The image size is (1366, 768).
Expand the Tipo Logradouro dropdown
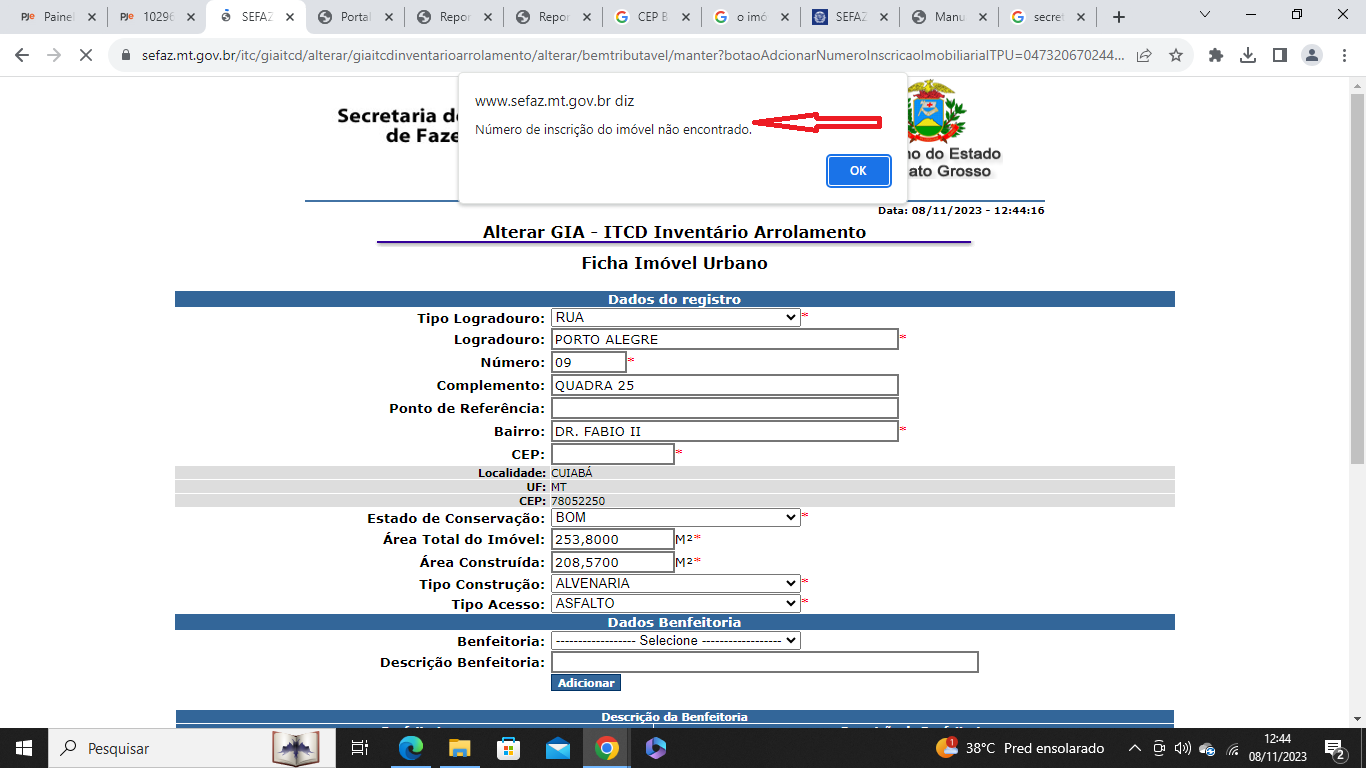(675, 318)
